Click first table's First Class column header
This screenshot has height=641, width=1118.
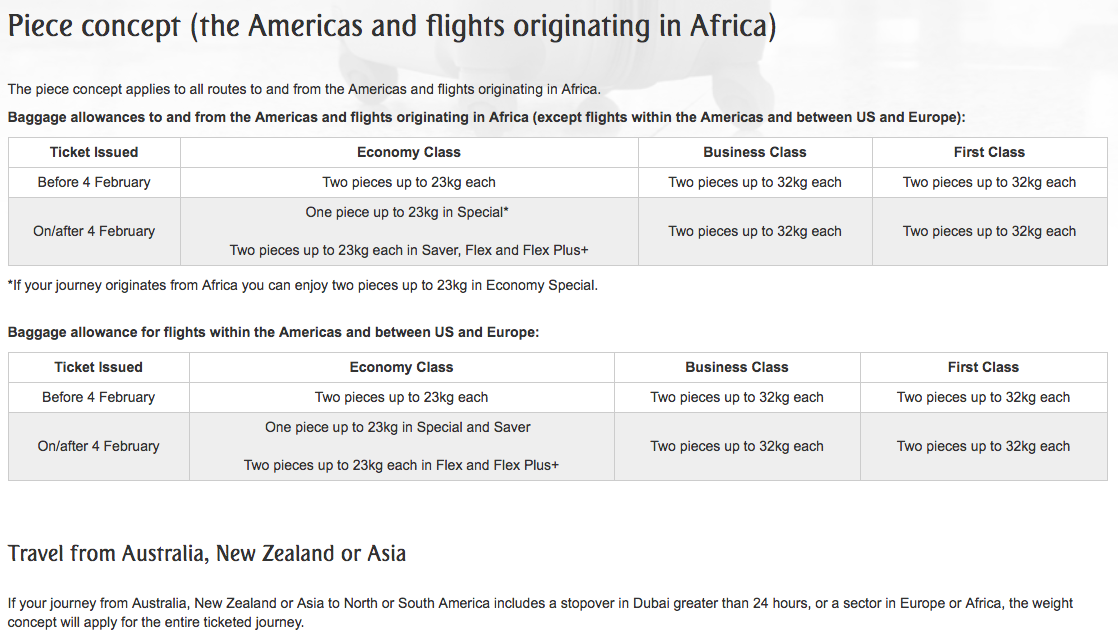click(989, 152)
